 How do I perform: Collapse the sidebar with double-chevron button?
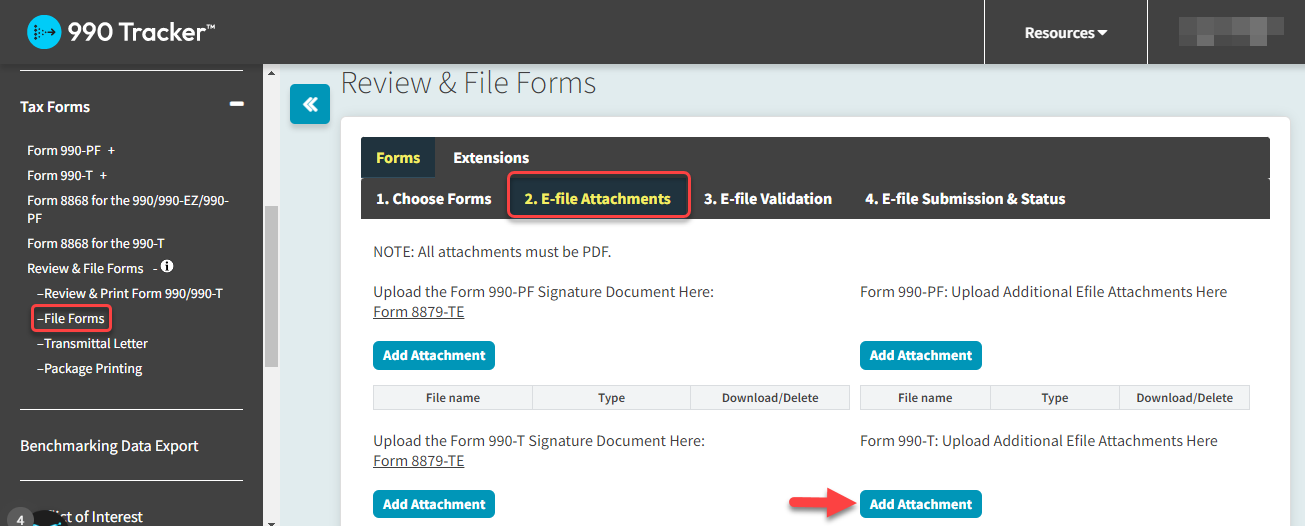click(310, 104)
